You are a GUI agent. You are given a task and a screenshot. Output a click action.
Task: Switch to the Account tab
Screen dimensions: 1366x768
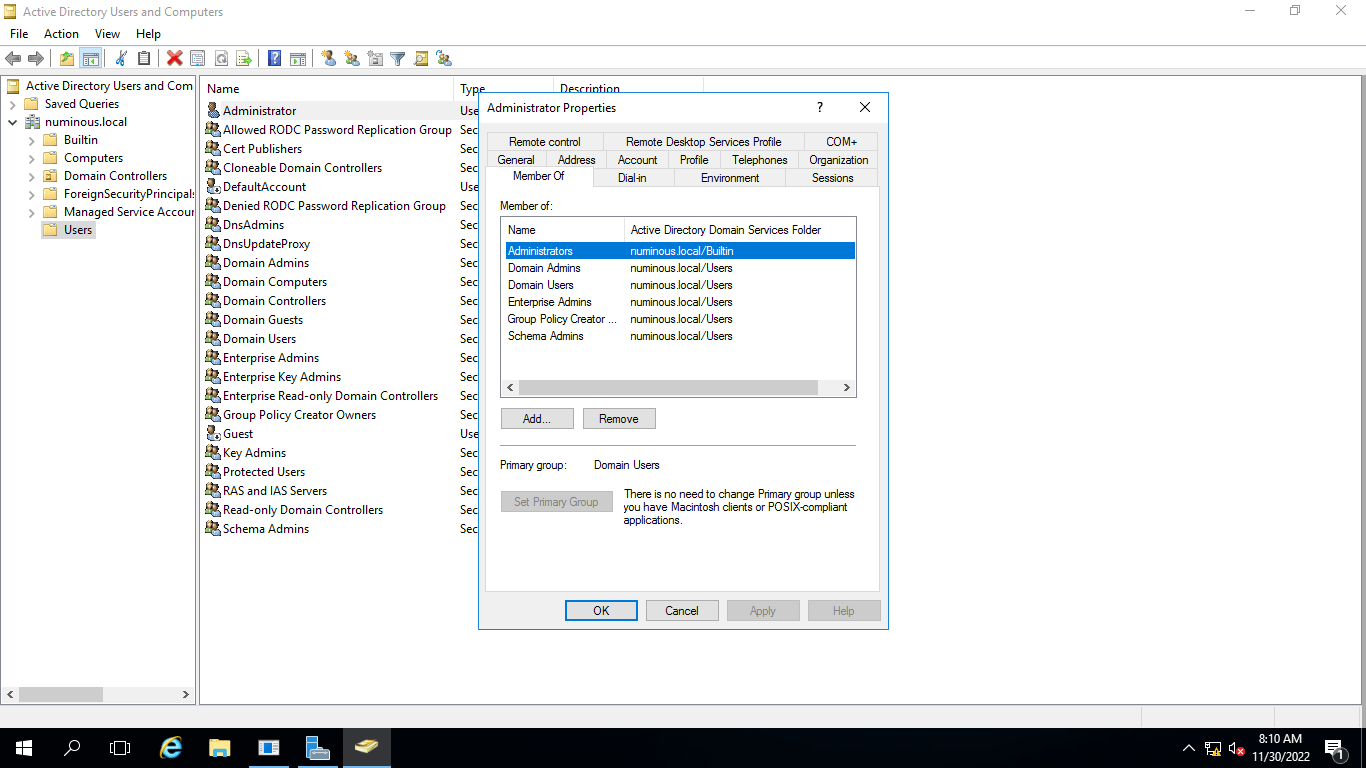tap(637, 160)
